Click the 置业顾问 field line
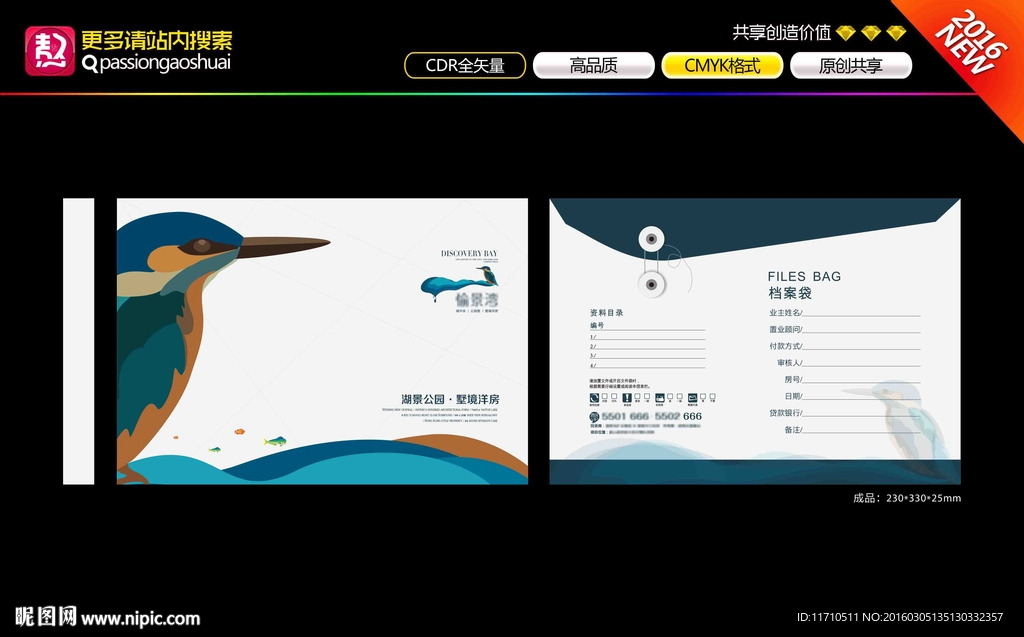1024x637 pixels. [x=844, y=329]
